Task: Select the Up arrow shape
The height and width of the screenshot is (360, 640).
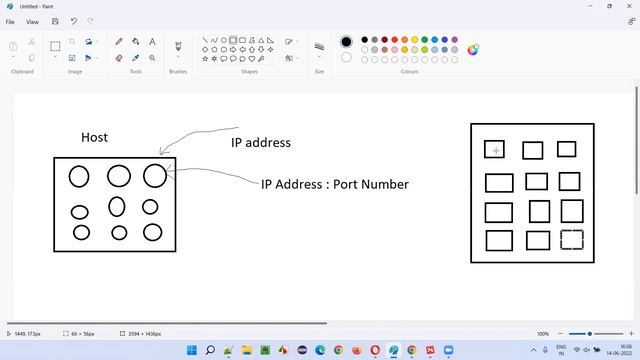Action: [252, 49]
